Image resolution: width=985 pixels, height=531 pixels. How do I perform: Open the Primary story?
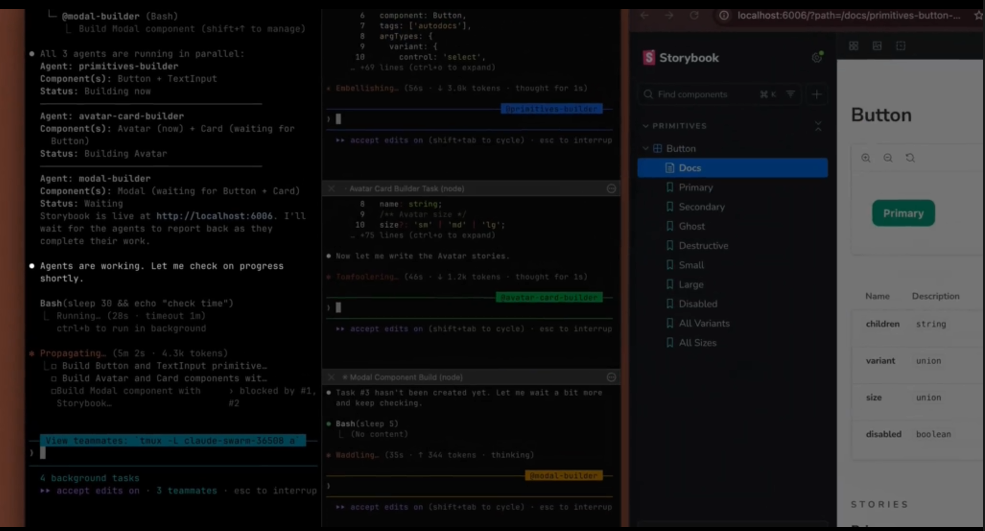[x=695, y=187]
